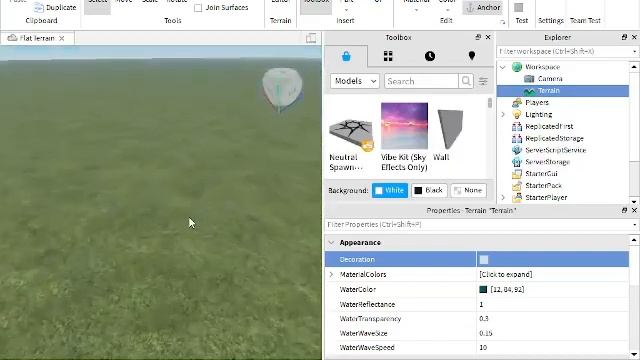Viewport: 640px width, 360px height.
Task: Click the ReplicatedFirst icon
Action: pyautogui.click(x=517, y=126)
